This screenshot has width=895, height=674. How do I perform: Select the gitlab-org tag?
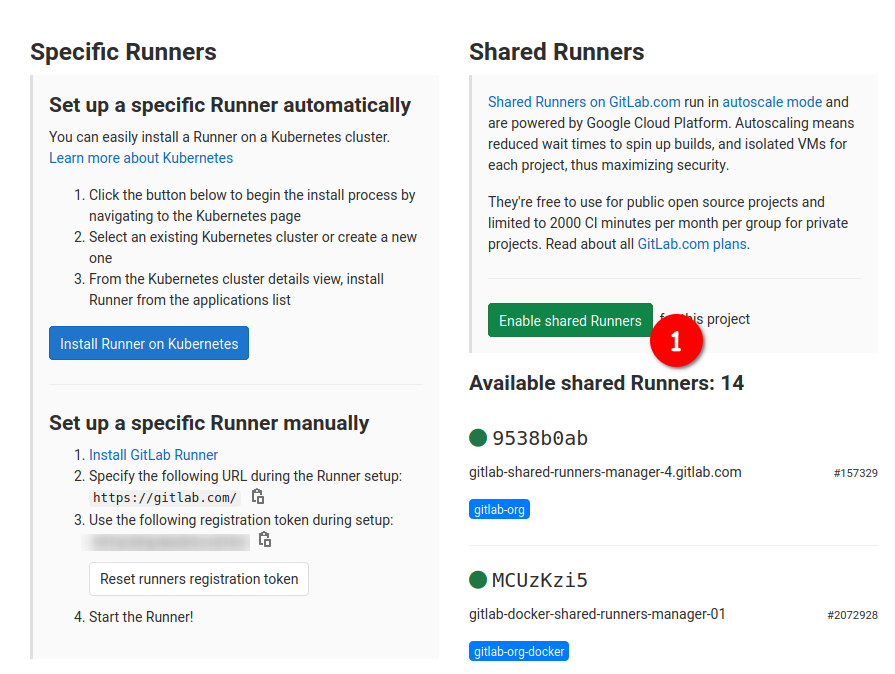pos(499,509)
